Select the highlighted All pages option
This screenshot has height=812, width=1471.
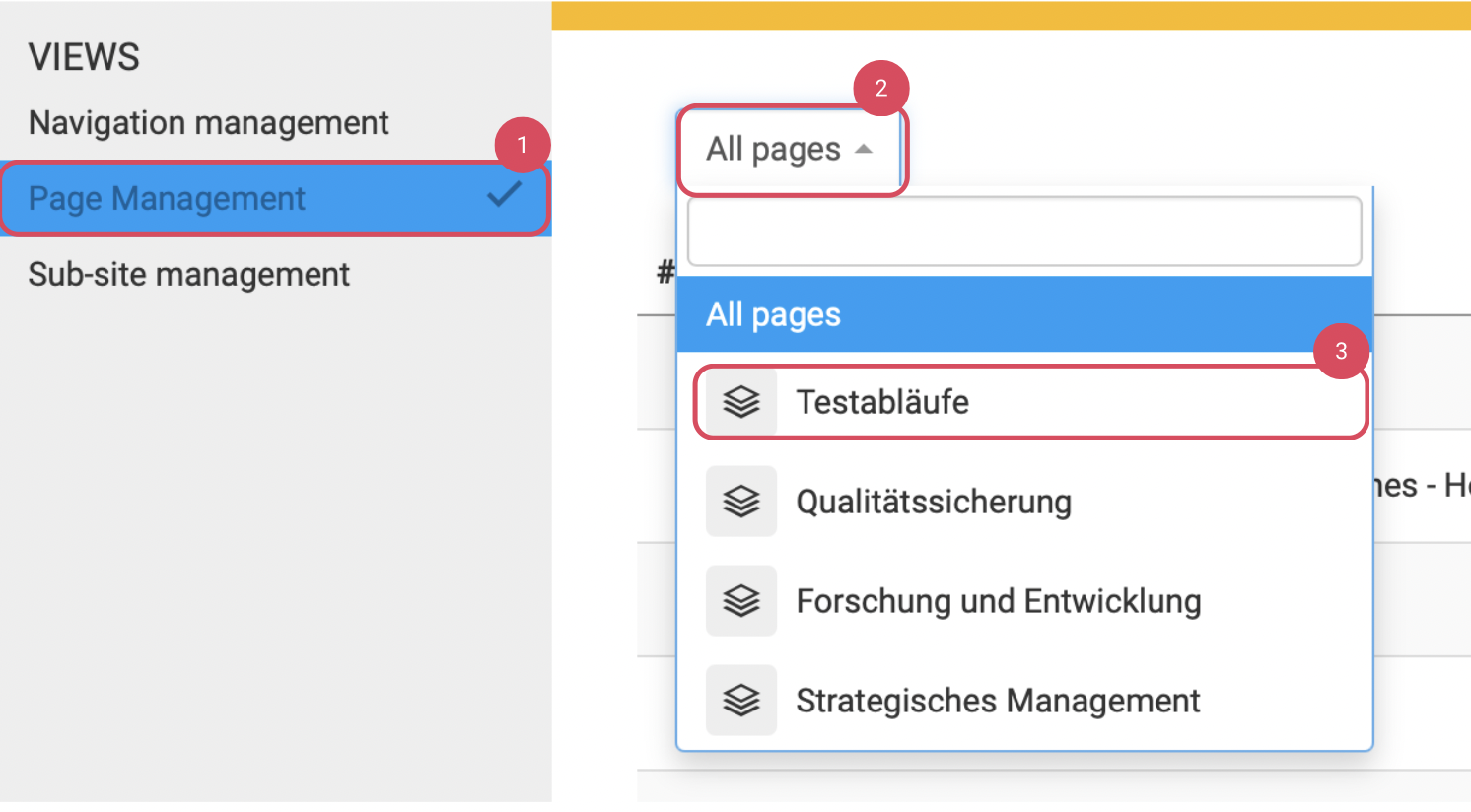[x=773, y=314]
